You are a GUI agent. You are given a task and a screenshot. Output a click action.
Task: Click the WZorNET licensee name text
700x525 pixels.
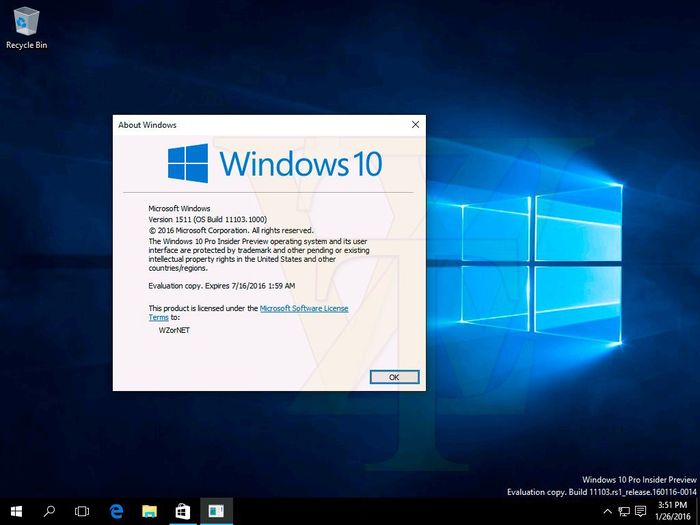[x=174, y=329]
